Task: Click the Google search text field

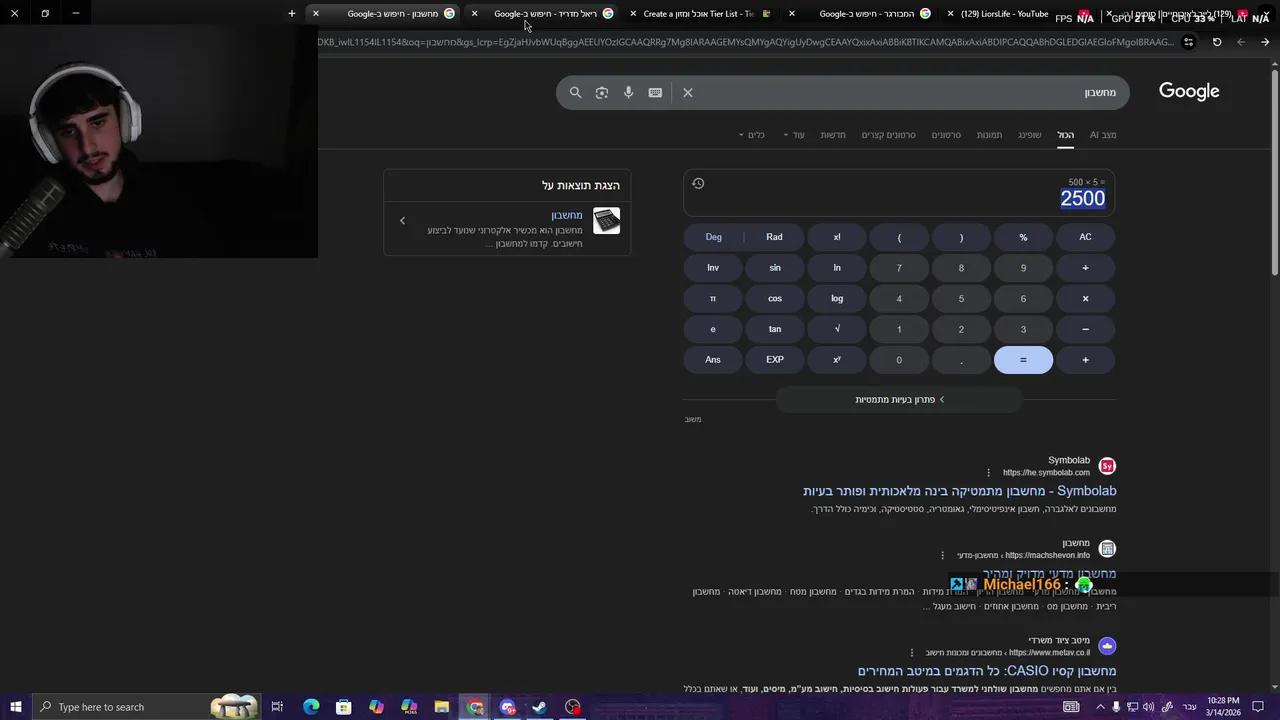Action: (910, 92)
